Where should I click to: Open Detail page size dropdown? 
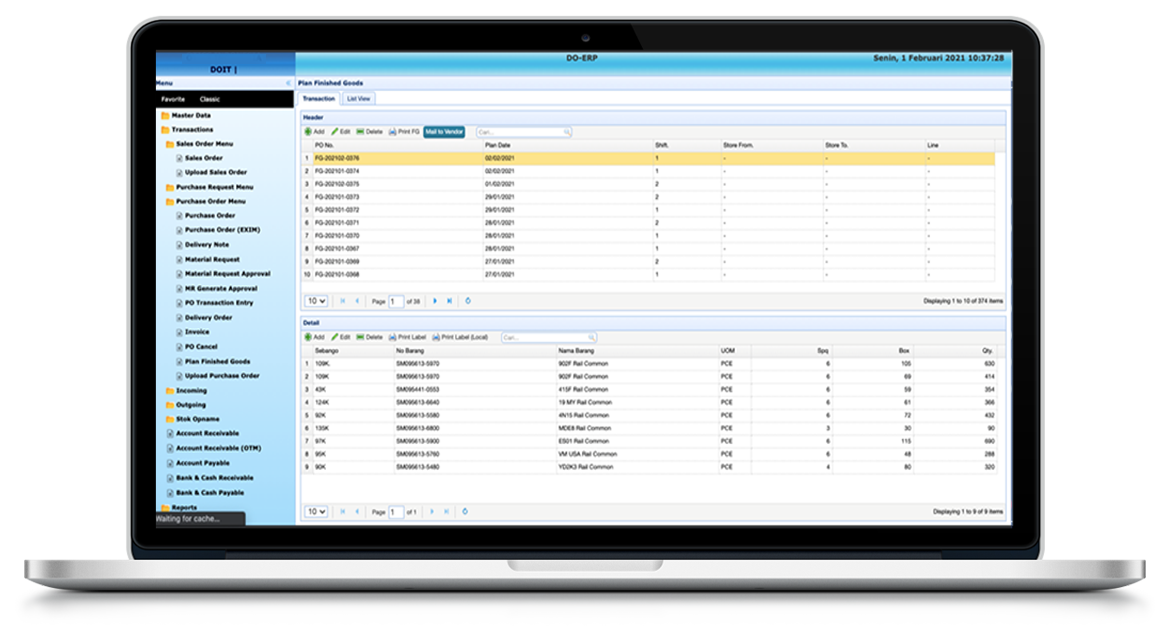click(316, 512)
